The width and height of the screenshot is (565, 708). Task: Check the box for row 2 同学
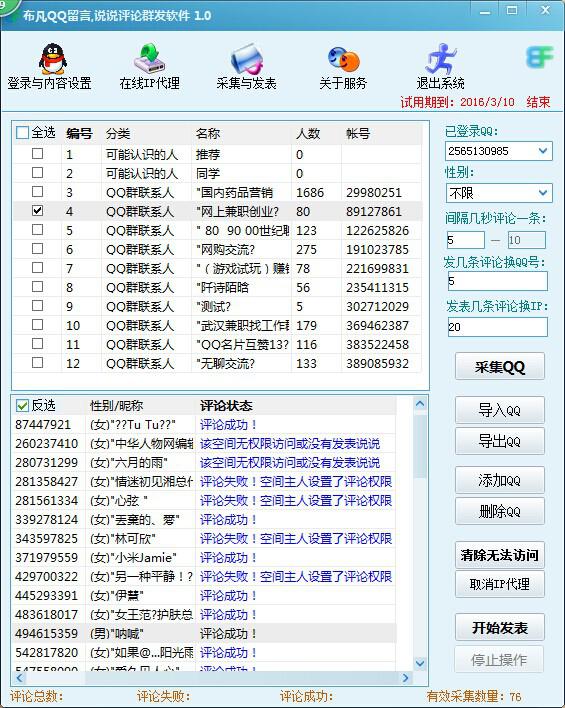pos(37,173)
